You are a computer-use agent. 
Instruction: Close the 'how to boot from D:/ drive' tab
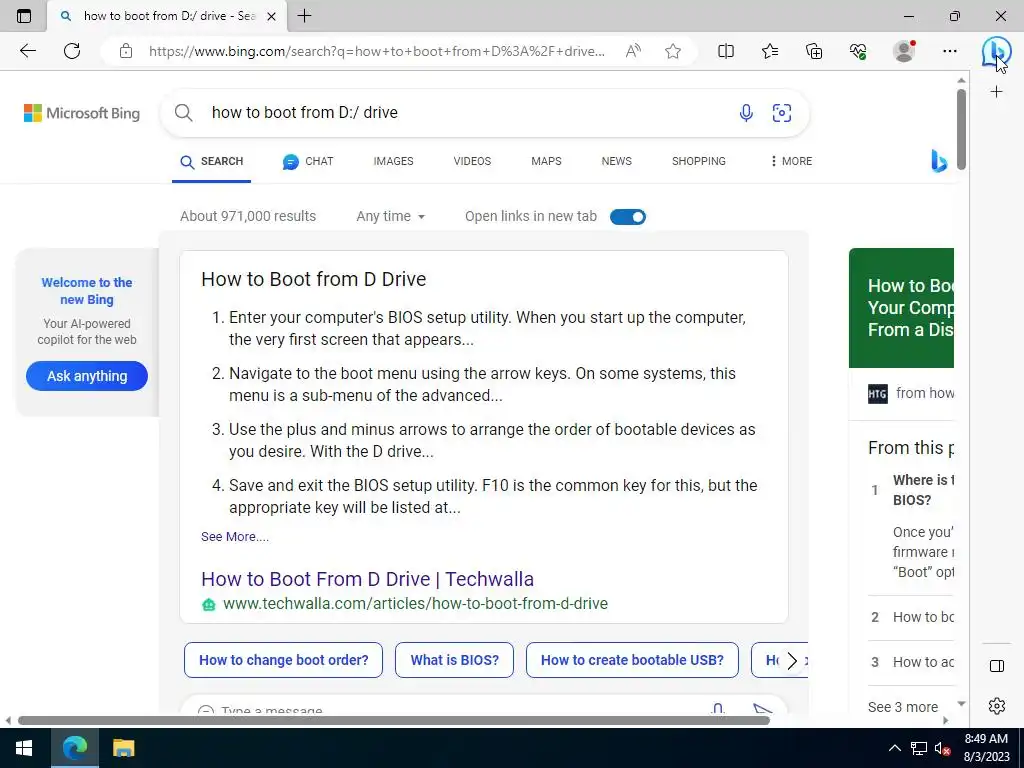point(272,16)
